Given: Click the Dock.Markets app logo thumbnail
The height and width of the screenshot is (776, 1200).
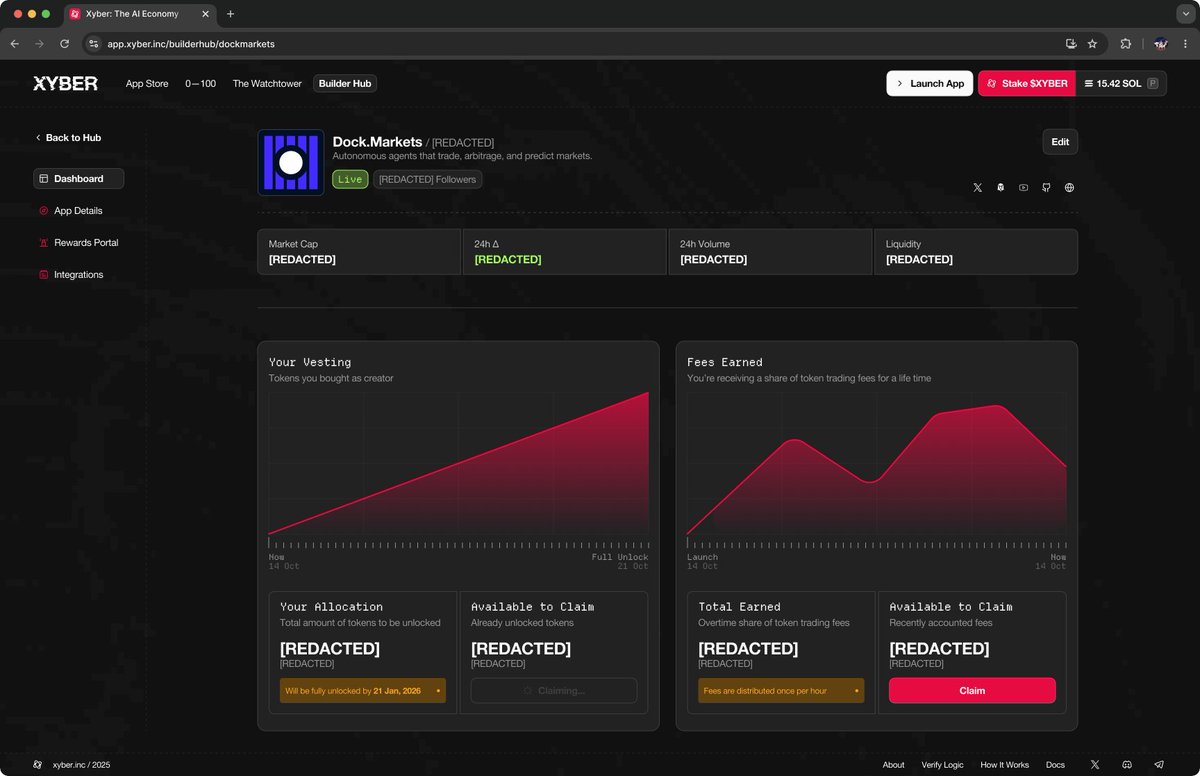Looking at the screenshot, I should pyautogui.click(x=291, y=162).
